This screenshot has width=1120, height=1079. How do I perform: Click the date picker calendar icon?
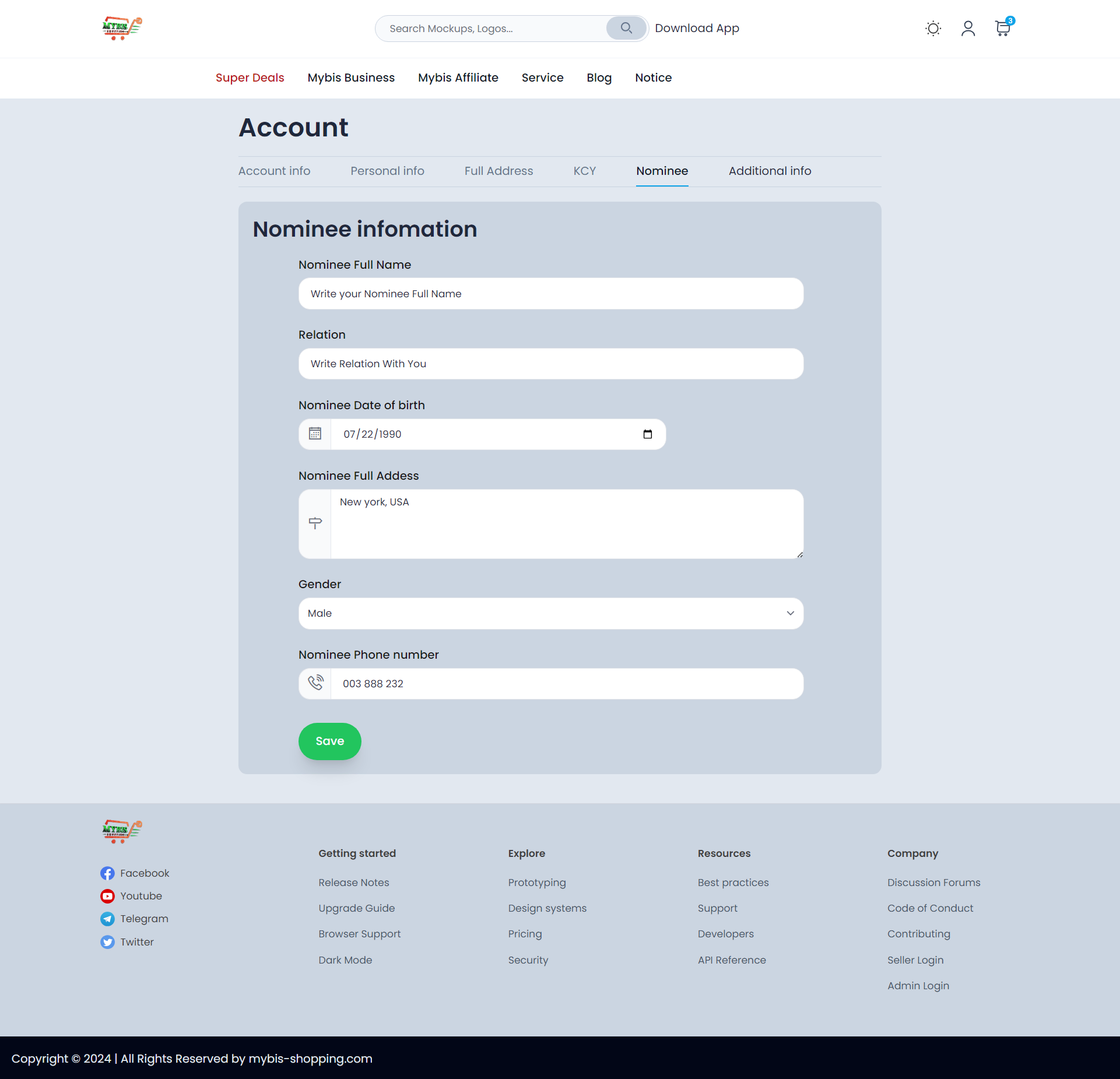[647, 434]
